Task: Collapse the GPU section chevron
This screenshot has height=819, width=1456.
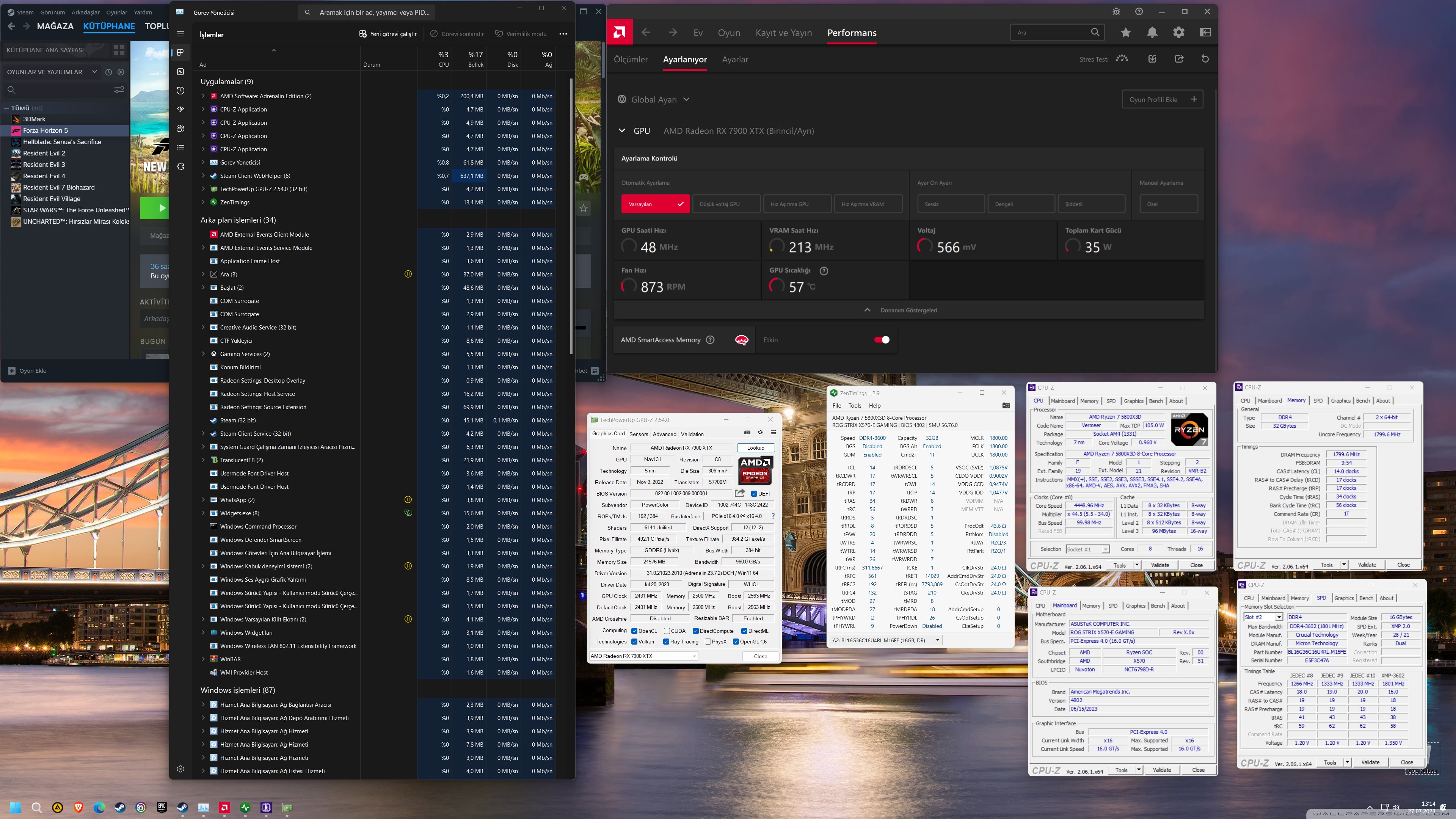Action: pos(622,130)
